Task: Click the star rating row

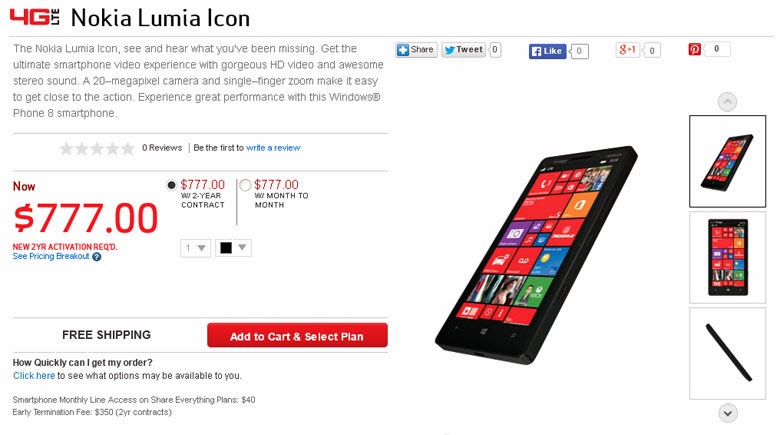Action: click(x=97, y=148)
